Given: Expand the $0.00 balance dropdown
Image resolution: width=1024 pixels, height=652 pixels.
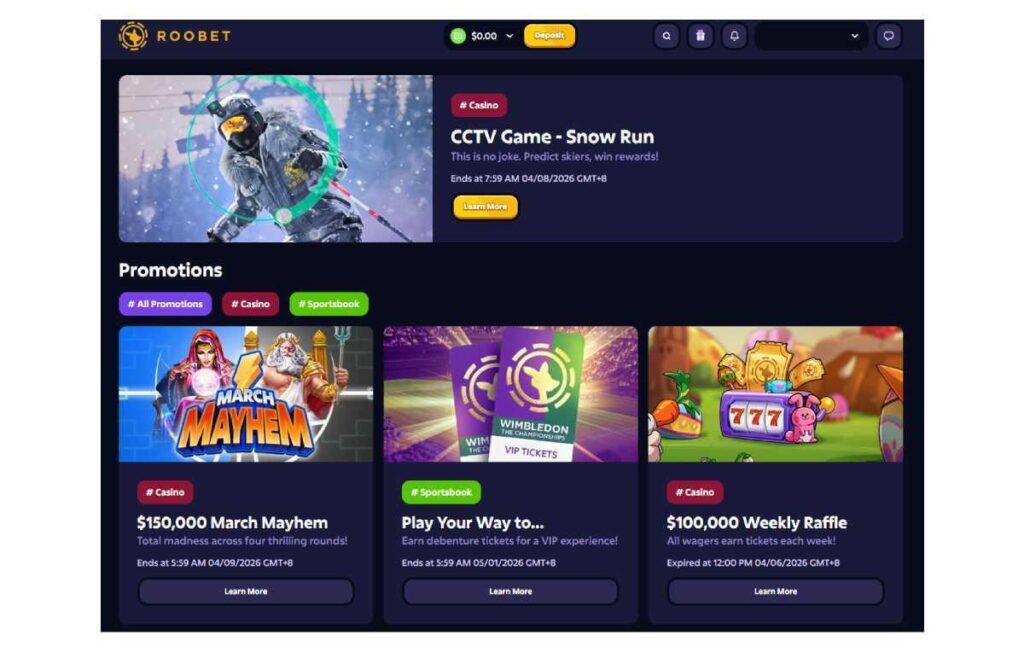Looking at the screenshot, I should pyautogui.click(x=509, y=36).
